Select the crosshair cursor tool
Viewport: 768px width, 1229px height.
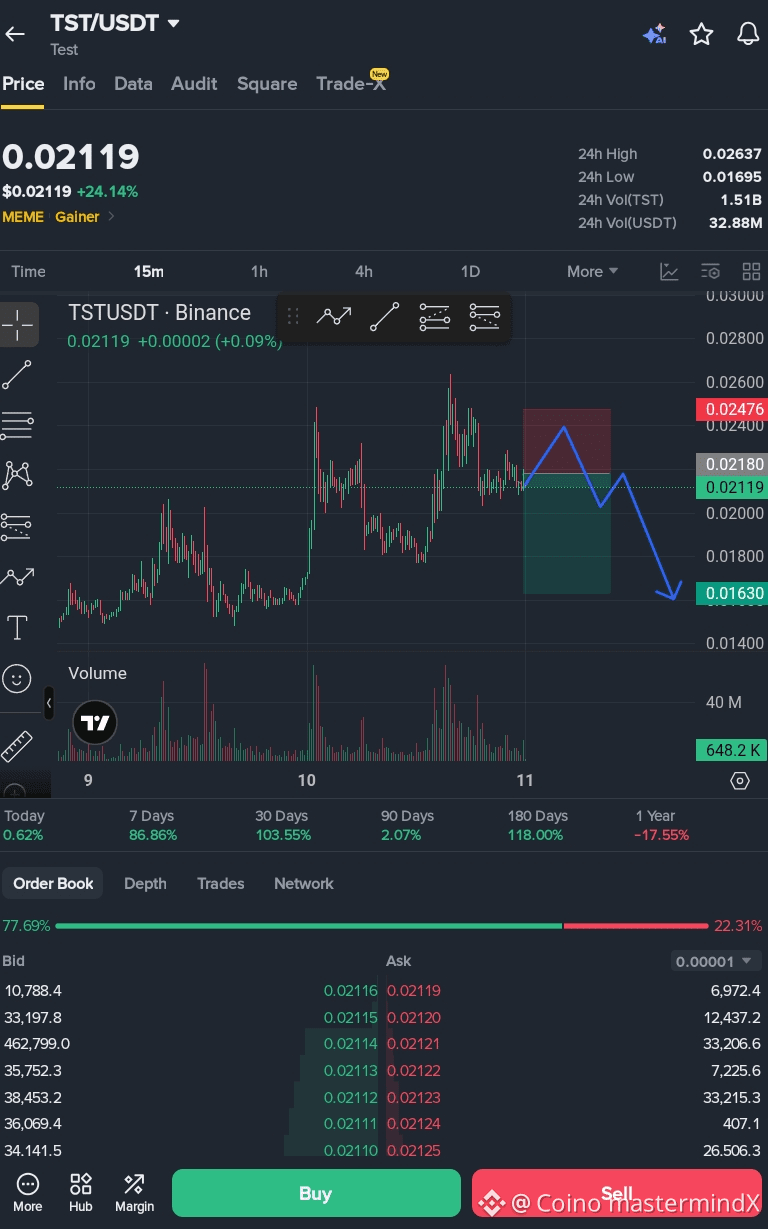[x=17, y=323]
